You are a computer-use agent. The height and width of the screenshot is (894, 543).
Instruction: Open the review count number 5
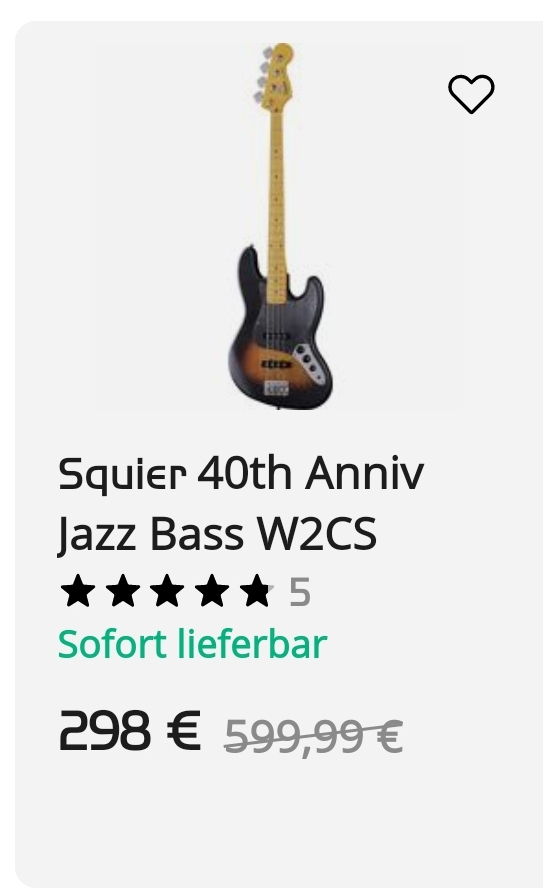point(300,592)
